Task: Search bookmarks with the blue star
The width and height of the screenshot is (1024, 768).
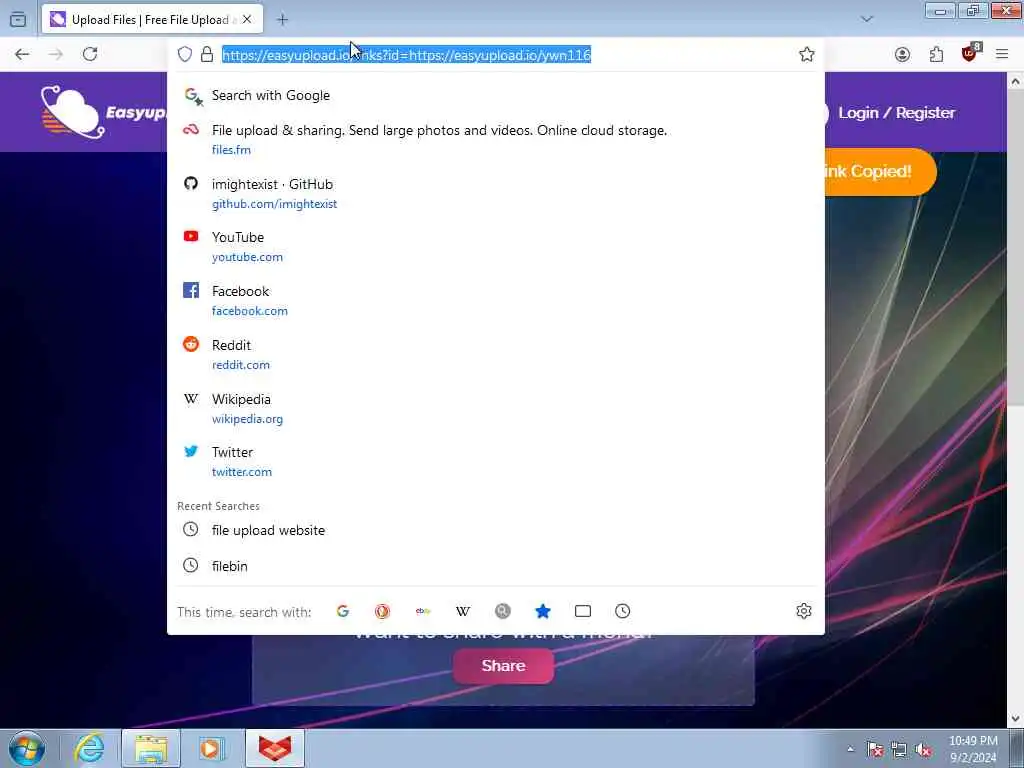Action: click(543, 611)
